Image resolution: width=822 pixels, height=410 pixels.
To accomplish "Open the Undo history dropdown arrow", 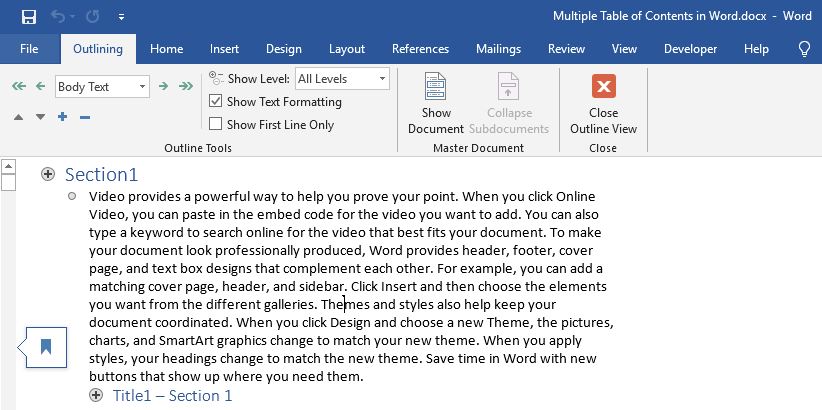I will (72, 17).
